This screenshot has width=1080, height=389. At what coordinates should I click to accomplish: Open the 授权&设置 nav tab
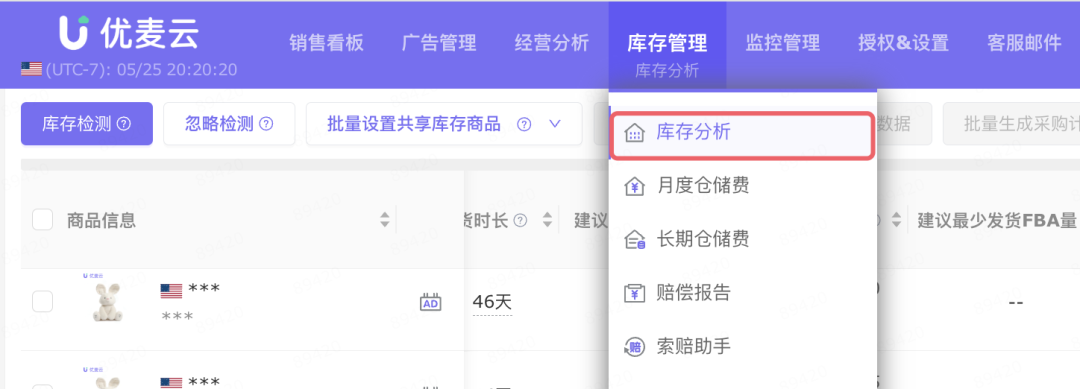pos(904,43)
